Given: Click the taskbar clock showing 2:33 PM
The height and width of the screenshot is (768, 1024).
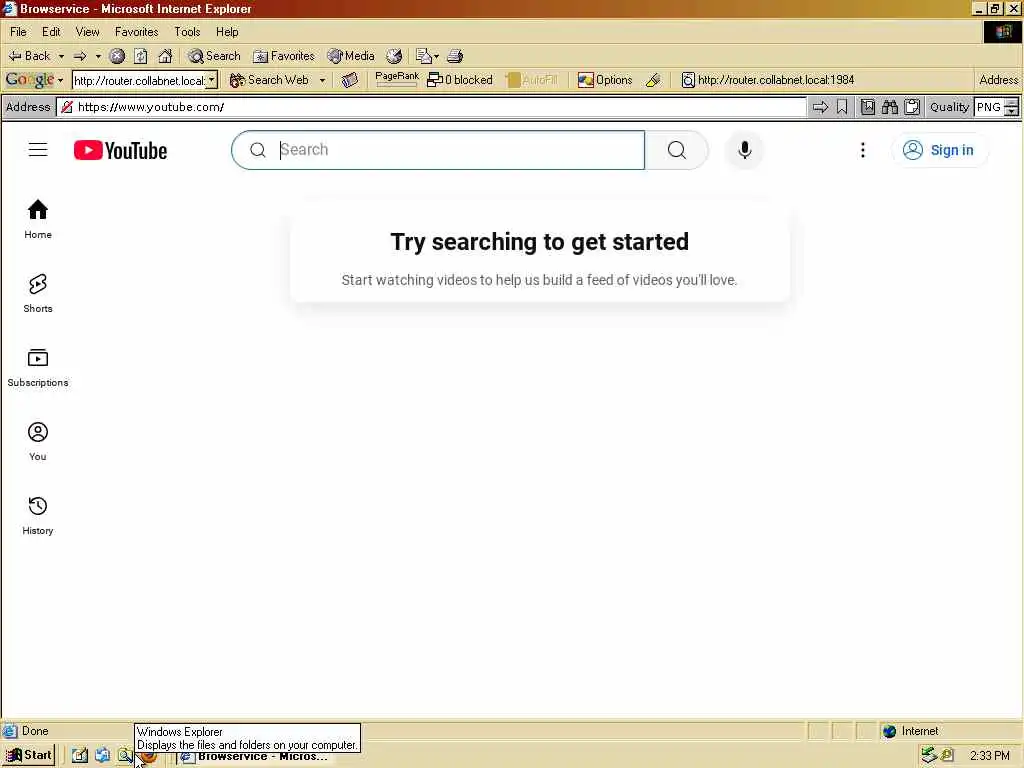Looking at the screenshot, I should 989,756.
